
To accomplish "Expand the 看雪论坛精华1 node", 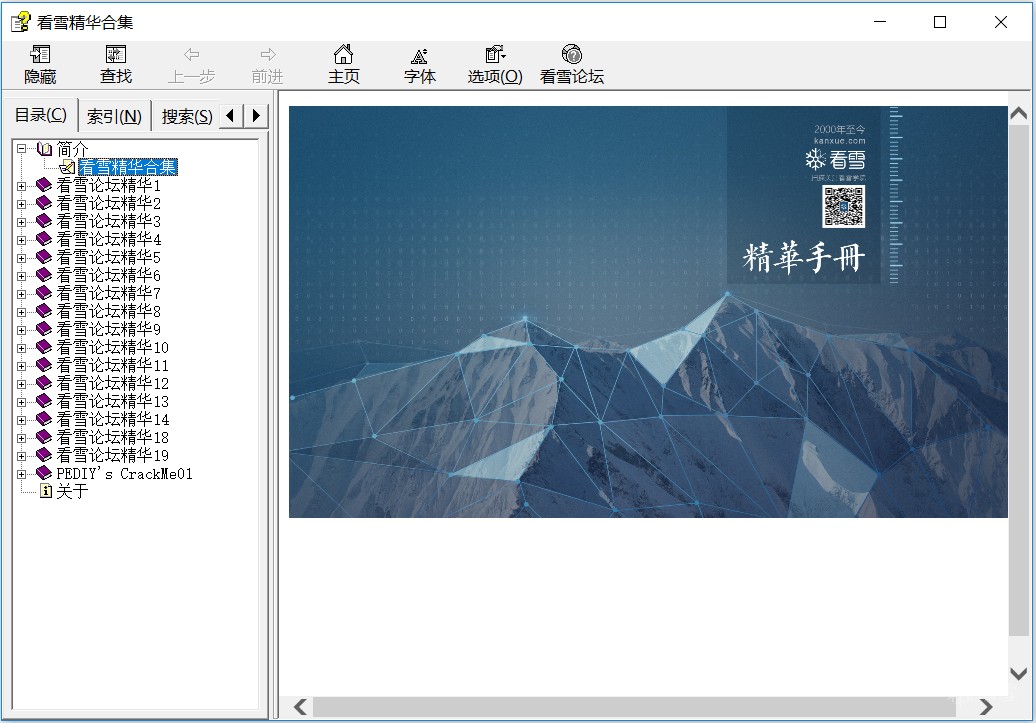I will [x=21, y=186].
